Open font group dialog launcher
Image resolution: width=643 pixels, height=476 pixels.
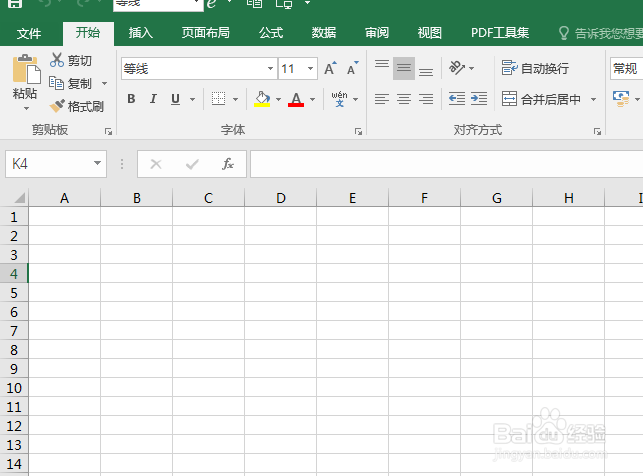[358, 131]
